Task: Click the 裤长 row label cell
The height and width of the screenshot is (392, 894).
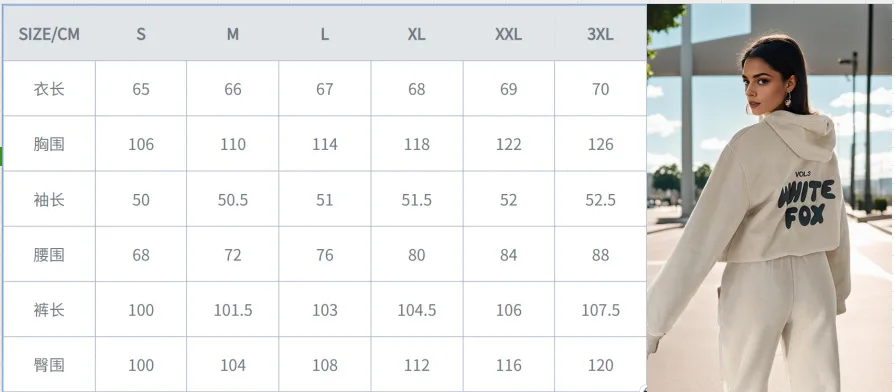Action: tap(49, 310)
